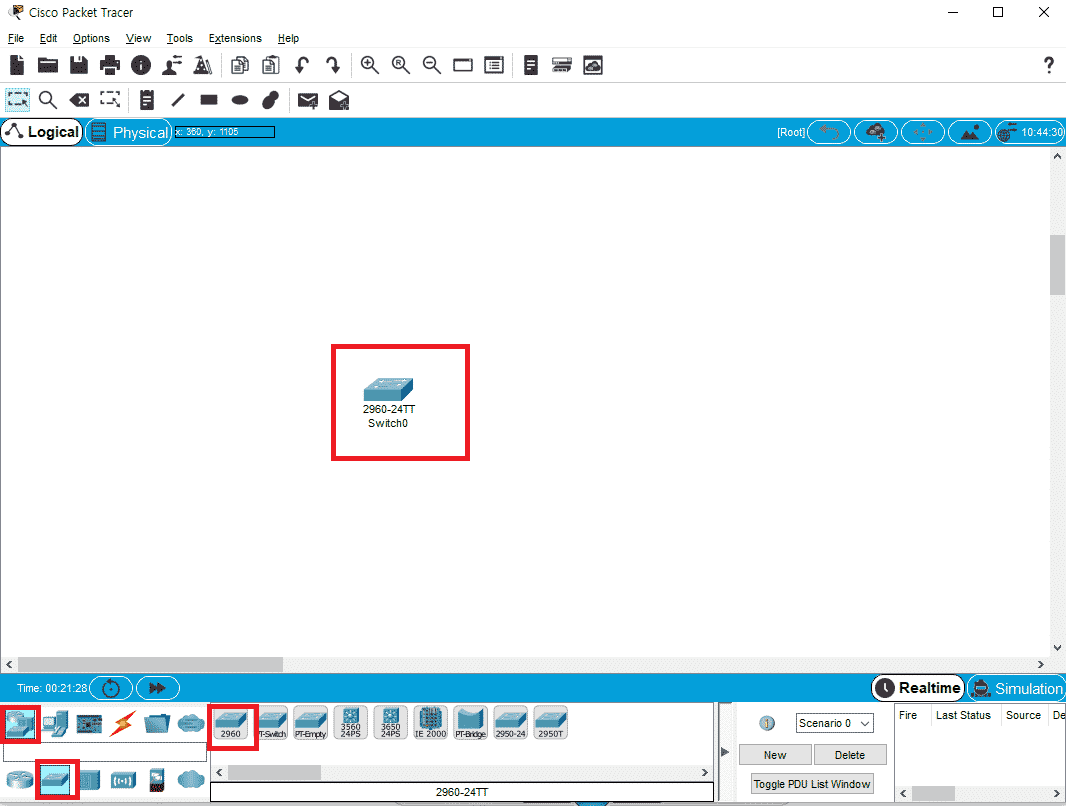Click the Place Note tool
The image size is (1066, 806).
click(147, 100)
